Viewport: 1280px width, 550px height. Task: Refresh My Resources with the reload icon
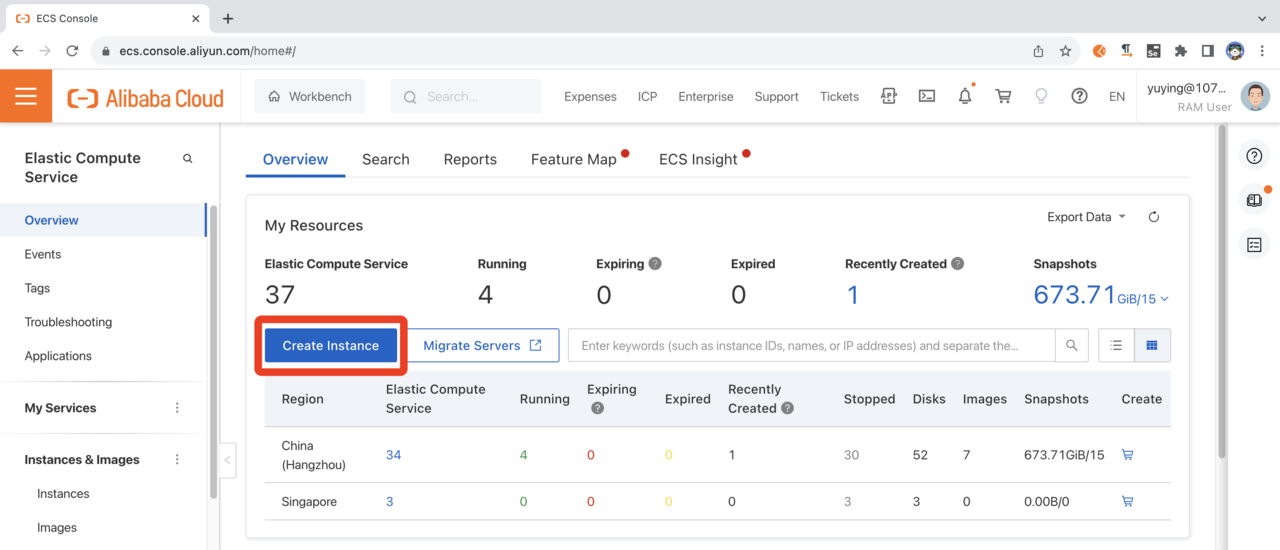click(x=1154, y=217)
